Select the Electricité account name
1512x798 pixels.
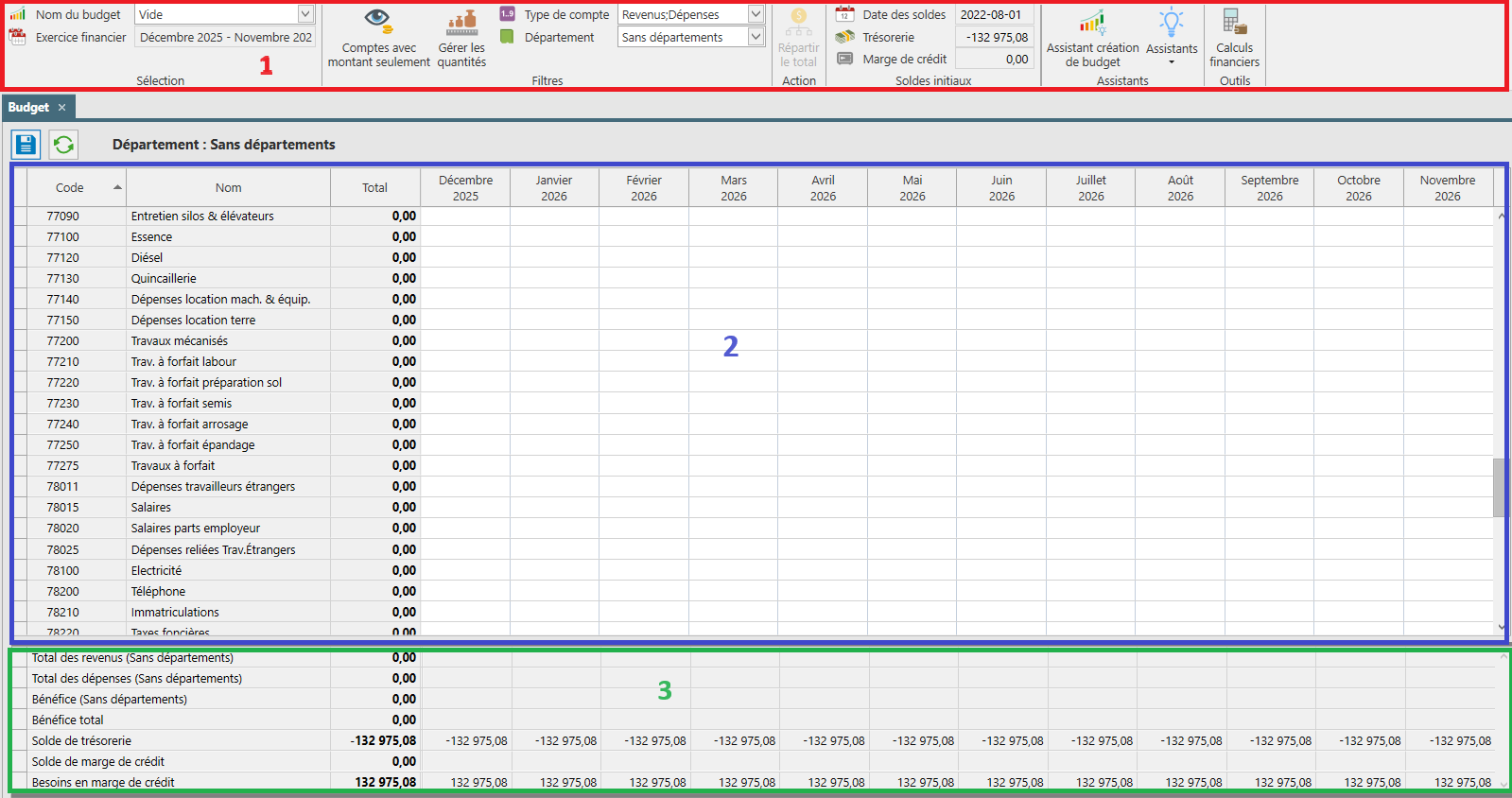[x=156, y=570]
